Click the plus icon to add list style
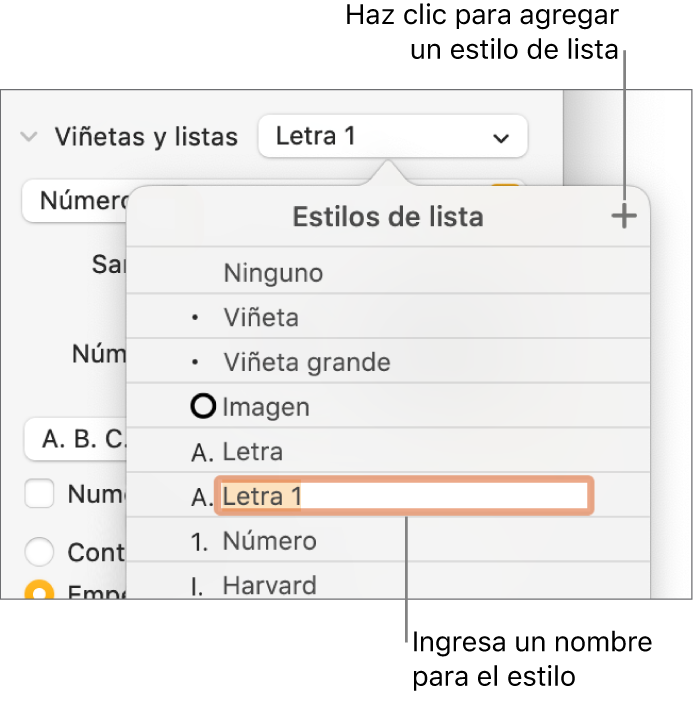This screenshot has height=702, width=694. 624,216
